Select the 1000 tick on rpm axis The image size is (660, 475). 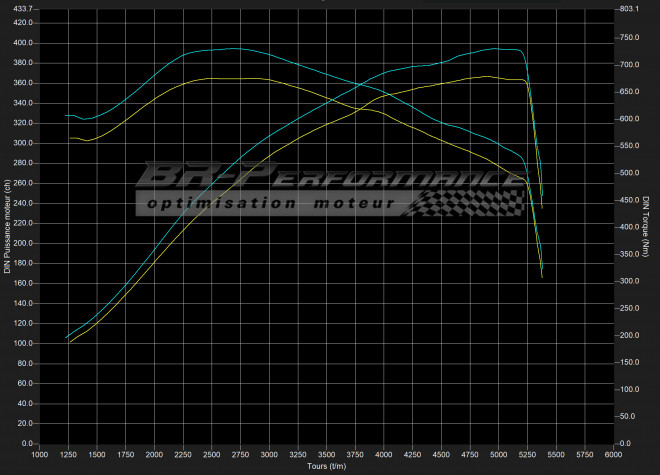click(39, 454)
